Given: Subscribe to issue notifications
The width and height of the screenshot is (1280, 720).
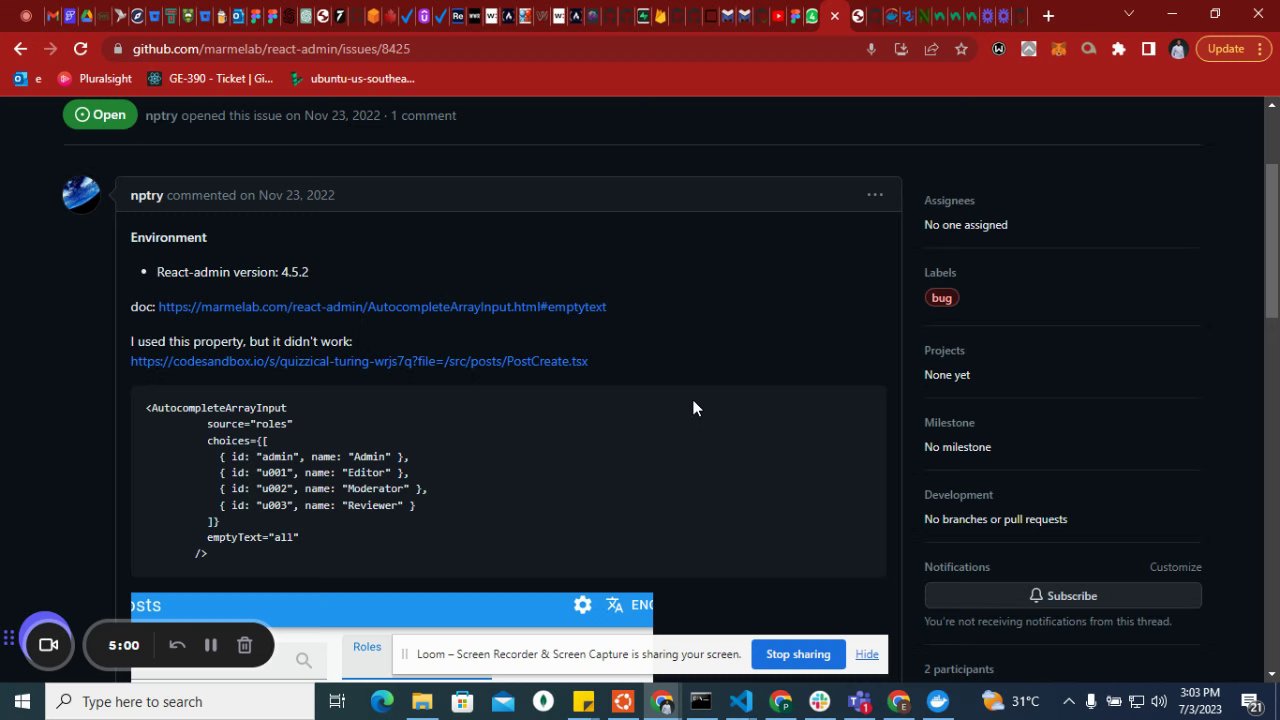Looking at the screenshot, I should pyautogui.click(x=1063, y=596).
